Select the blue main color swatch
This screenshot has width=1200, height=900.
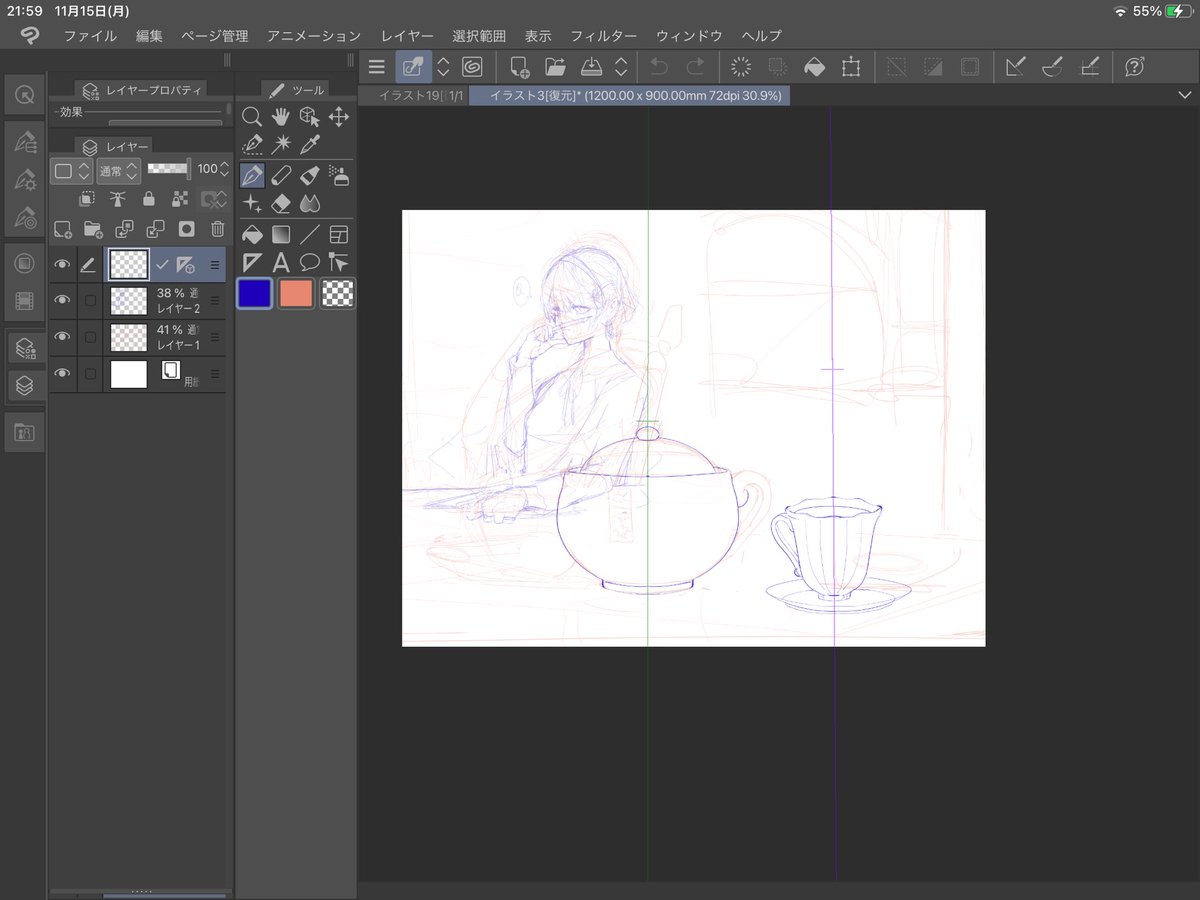(254, 293)
